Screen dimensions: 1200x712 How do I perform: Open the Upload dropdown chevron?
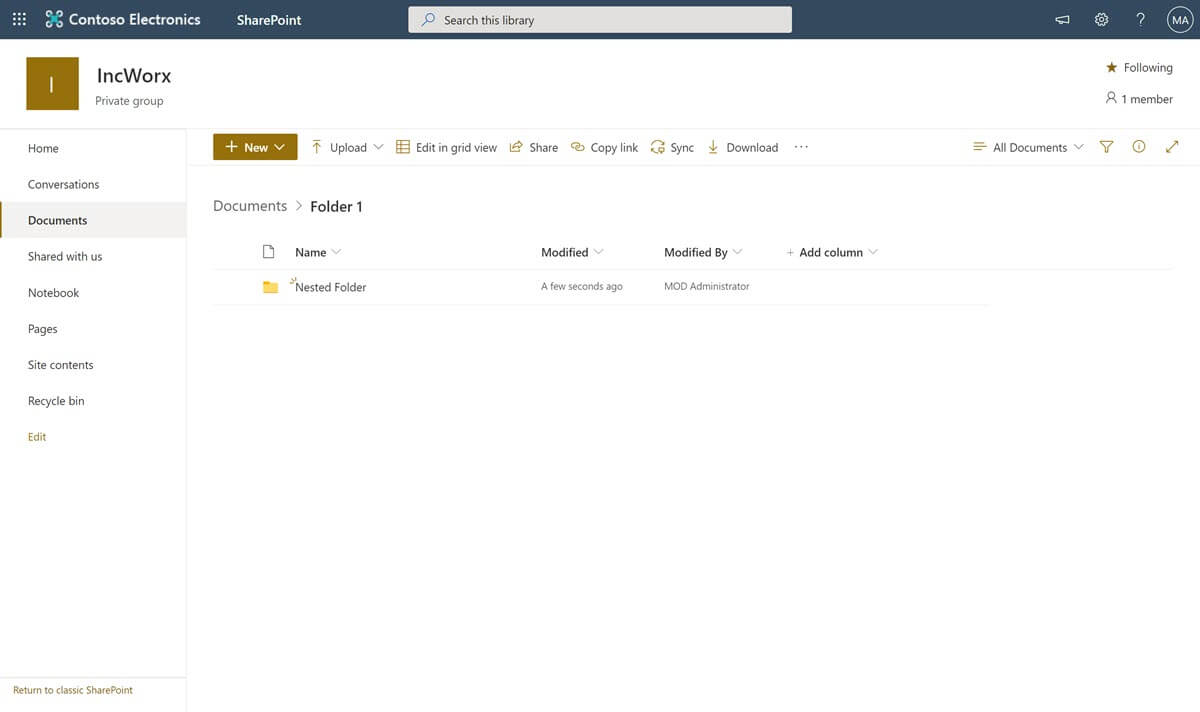379,146
